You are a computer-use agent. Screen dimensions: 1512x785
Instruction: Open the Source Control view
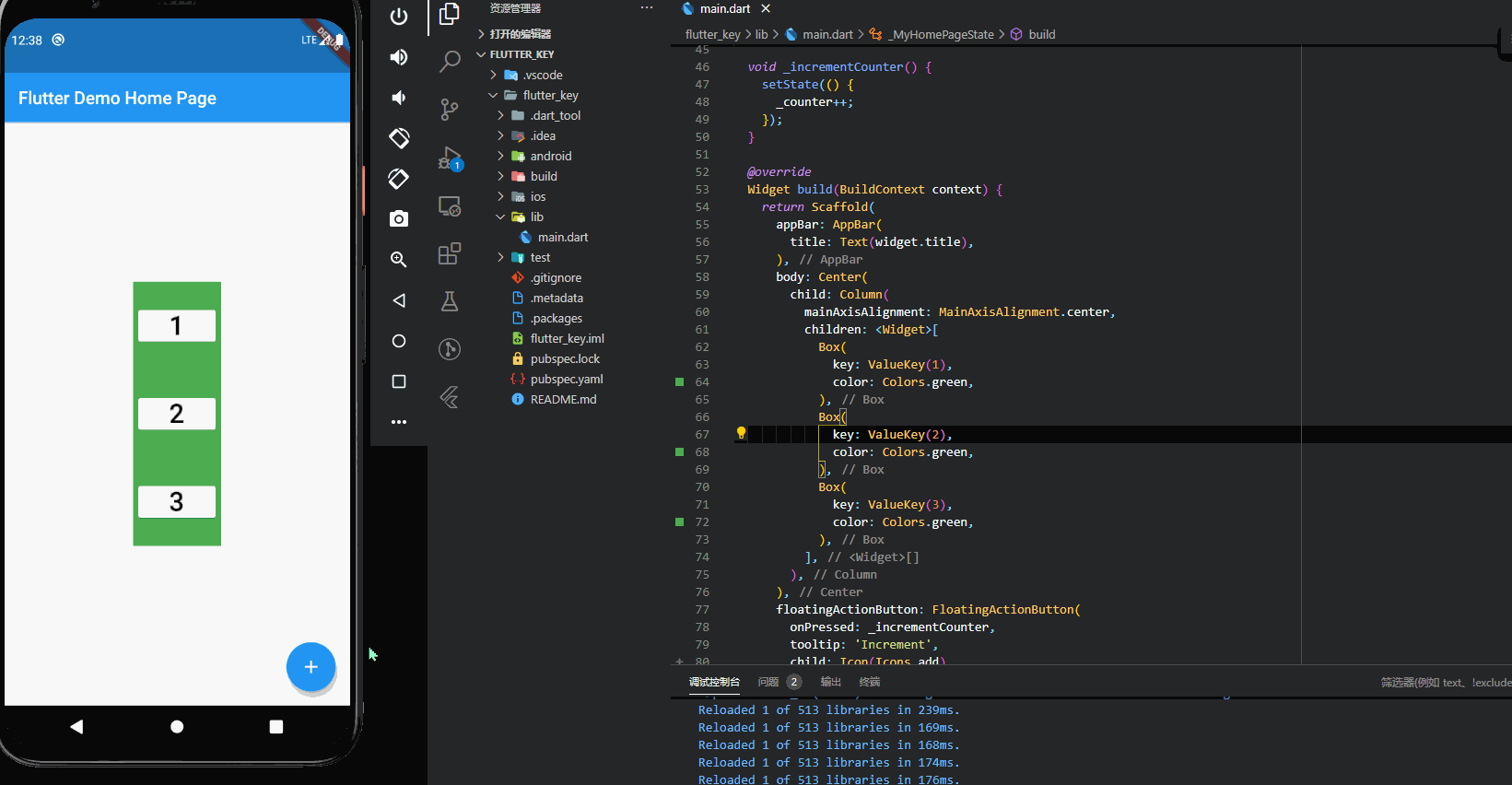(x=450, y=110)
